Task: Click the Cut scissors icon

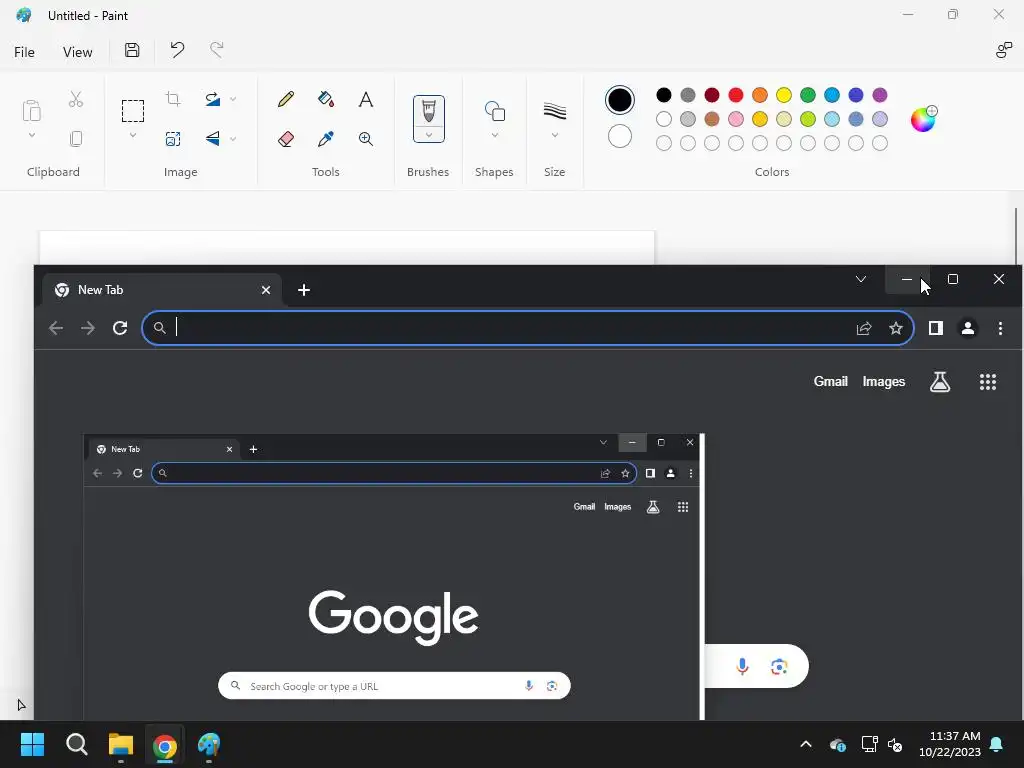Action: [x=76, y=99]
